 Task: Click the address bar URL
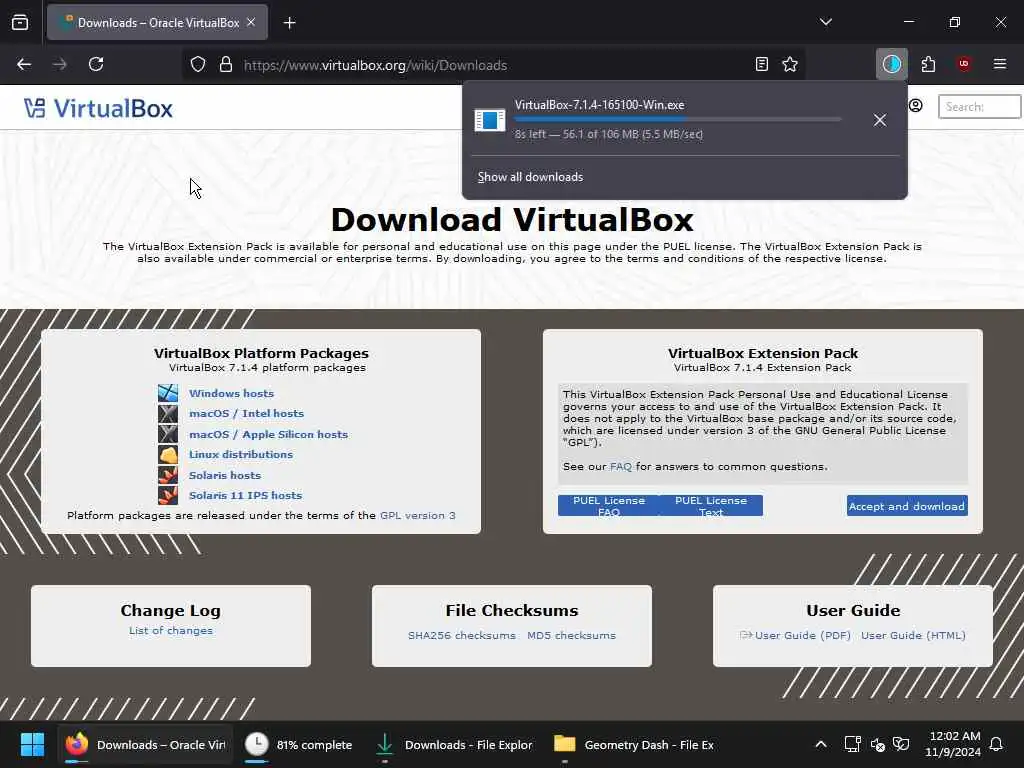(x=375, y=65)
